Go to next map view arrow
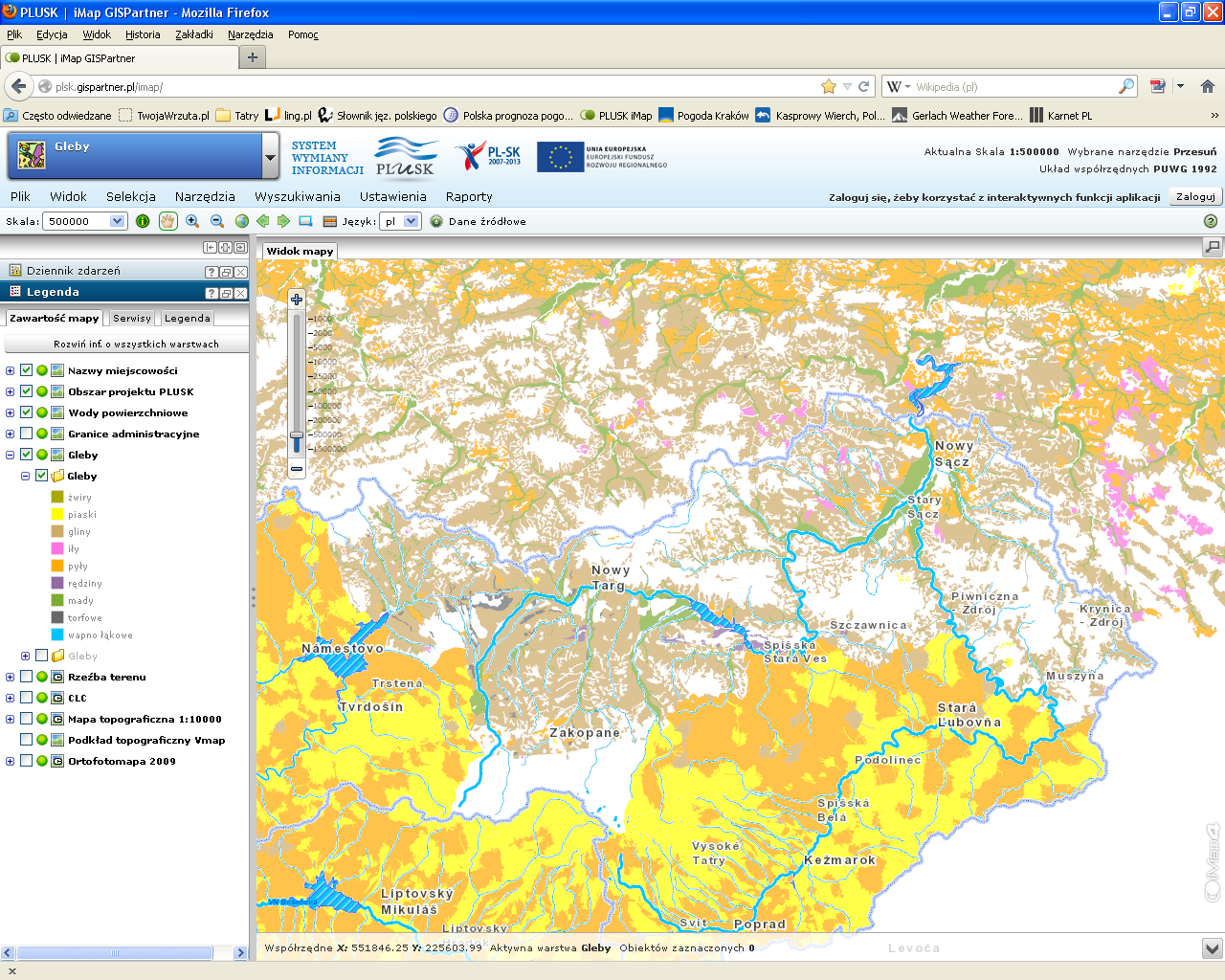Viewport: 1225px width, 980px height. tap(284, 221)
